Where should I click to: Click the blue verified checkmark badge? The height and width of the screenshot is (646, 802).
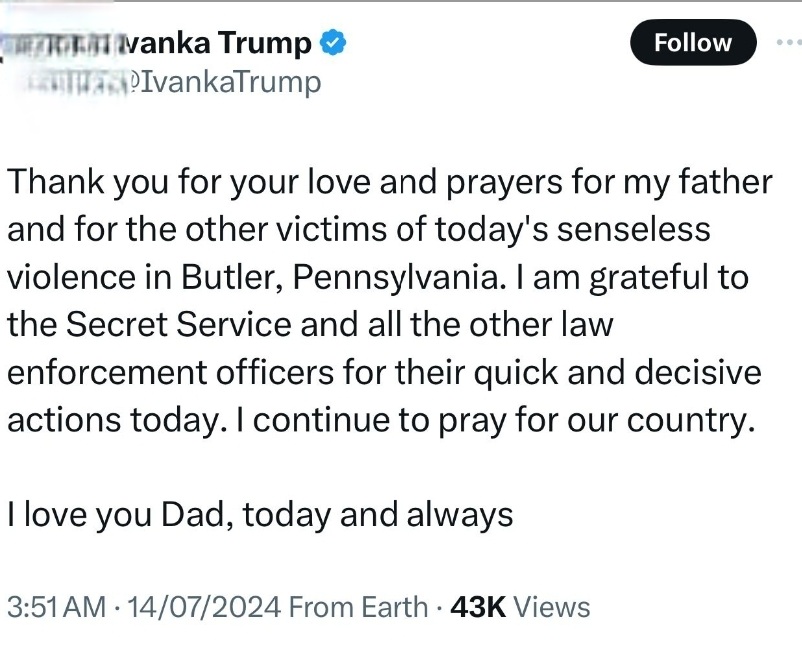[333, 43]
